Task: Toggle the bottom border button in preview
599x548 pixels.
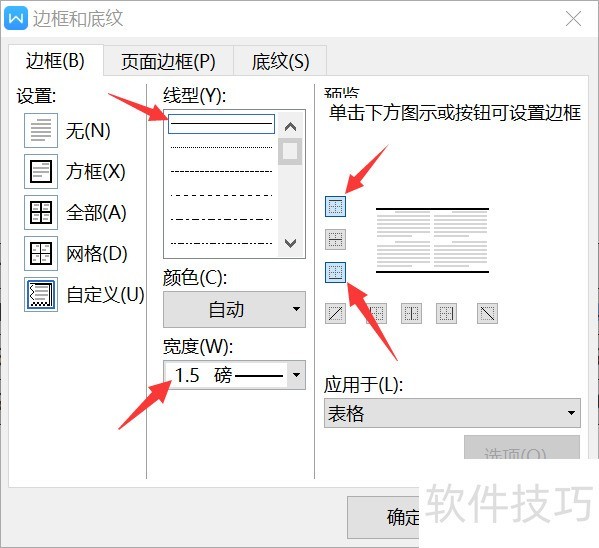Action: pyautogui.click(x=335, y=272)
